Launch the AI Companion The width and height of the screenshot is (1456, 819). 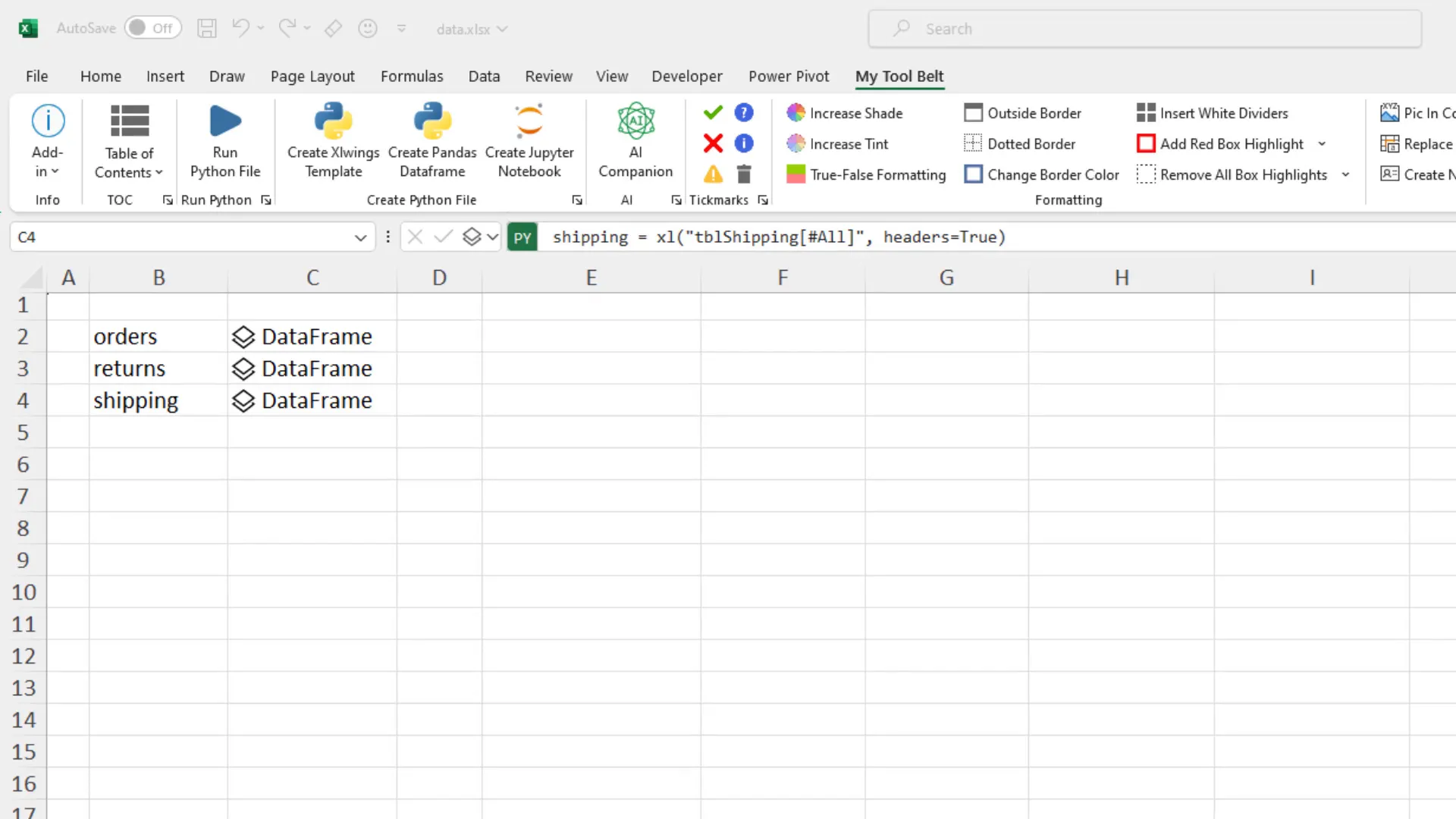tap(635, 121)
